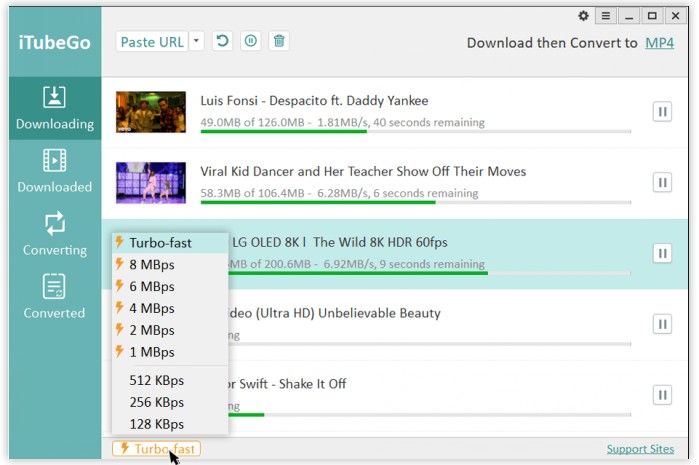Click the iTubeGo logo

point(55,43)
